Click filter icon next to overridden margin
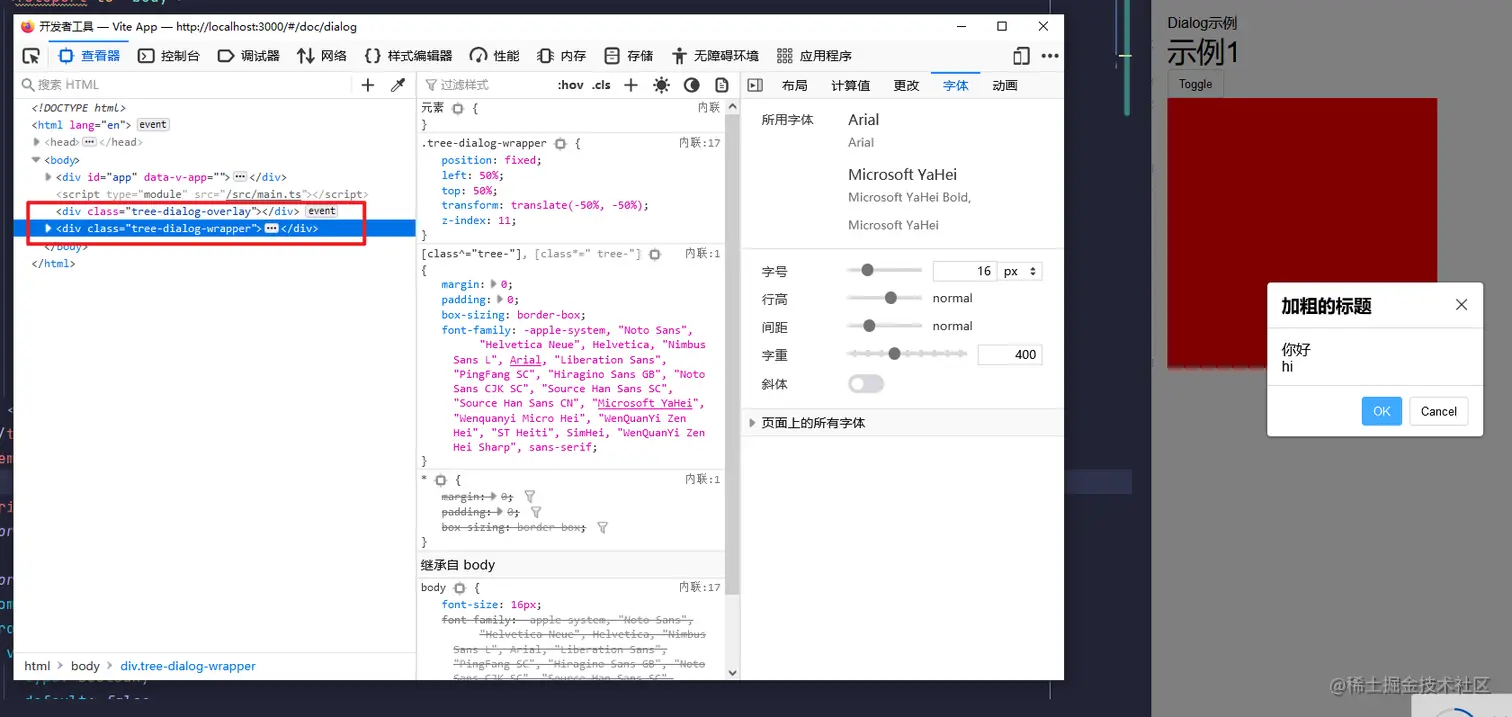 click(530, 496)
